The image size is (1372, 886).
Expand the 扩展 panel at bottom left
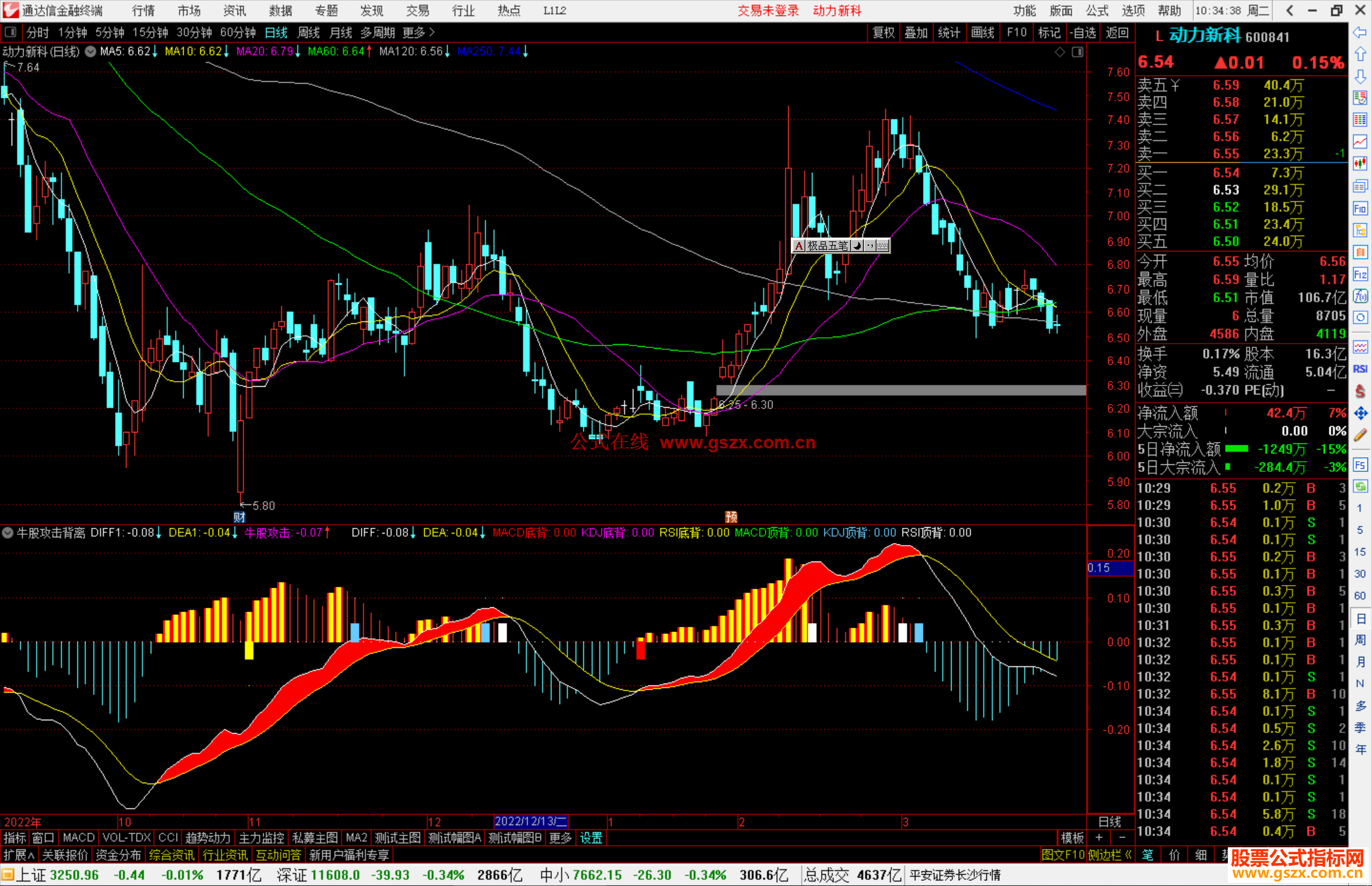pyautogui.click(x=18, y=855)
